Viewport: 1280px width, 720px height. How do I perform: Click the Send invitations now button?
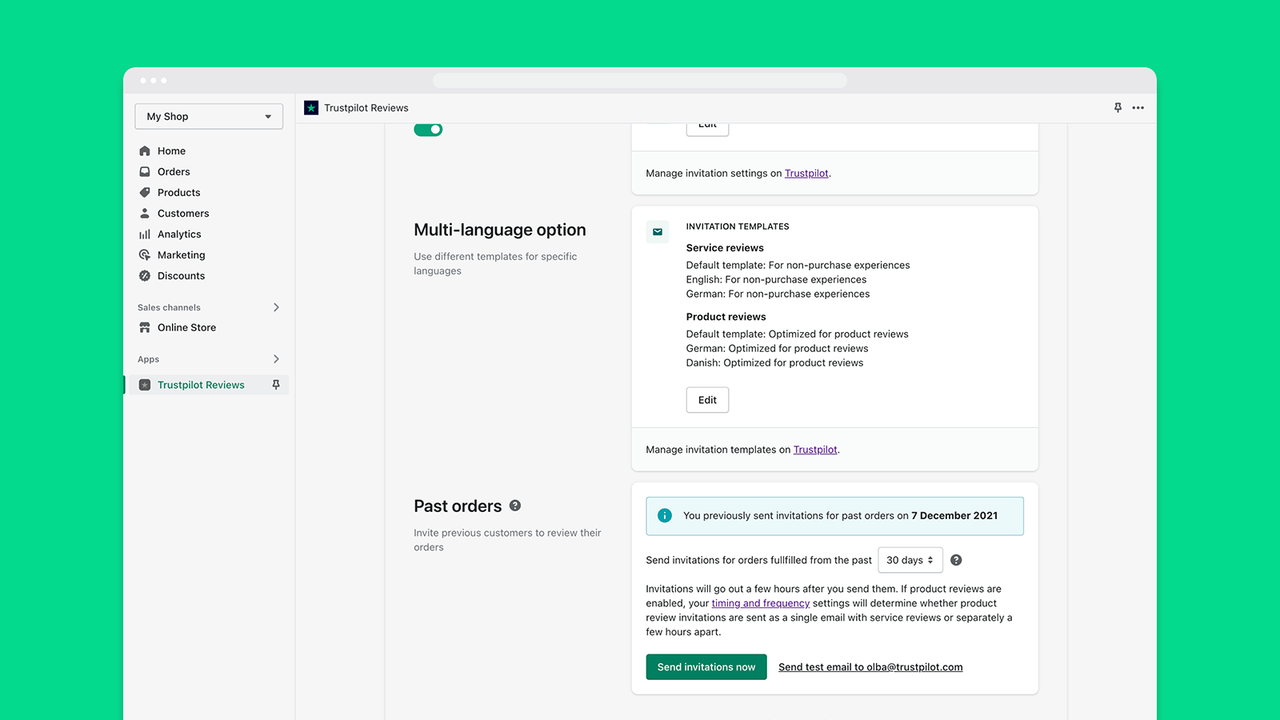(x=706, y=666)
